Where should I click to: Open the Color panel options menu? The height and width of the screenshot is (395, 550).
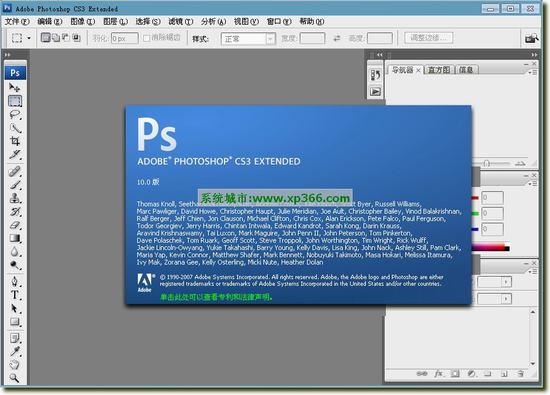click(532, 183)
